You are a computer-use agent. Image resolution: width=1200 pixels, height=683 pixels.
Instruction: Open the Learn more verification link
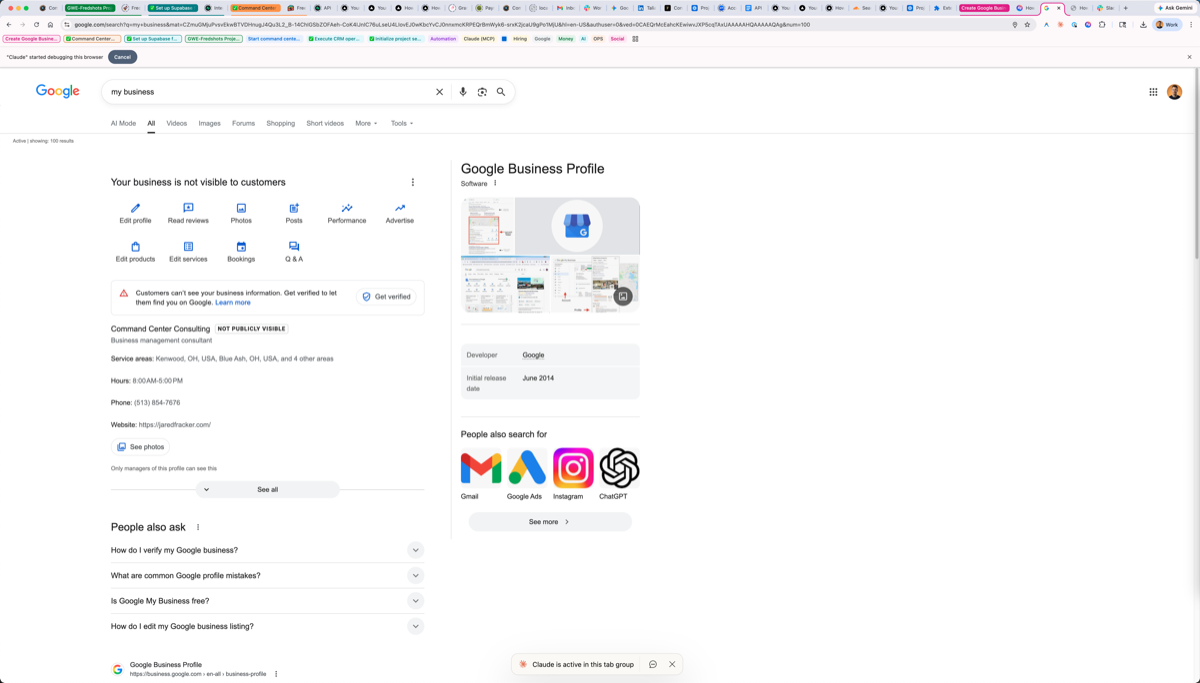tap(233, 302)
